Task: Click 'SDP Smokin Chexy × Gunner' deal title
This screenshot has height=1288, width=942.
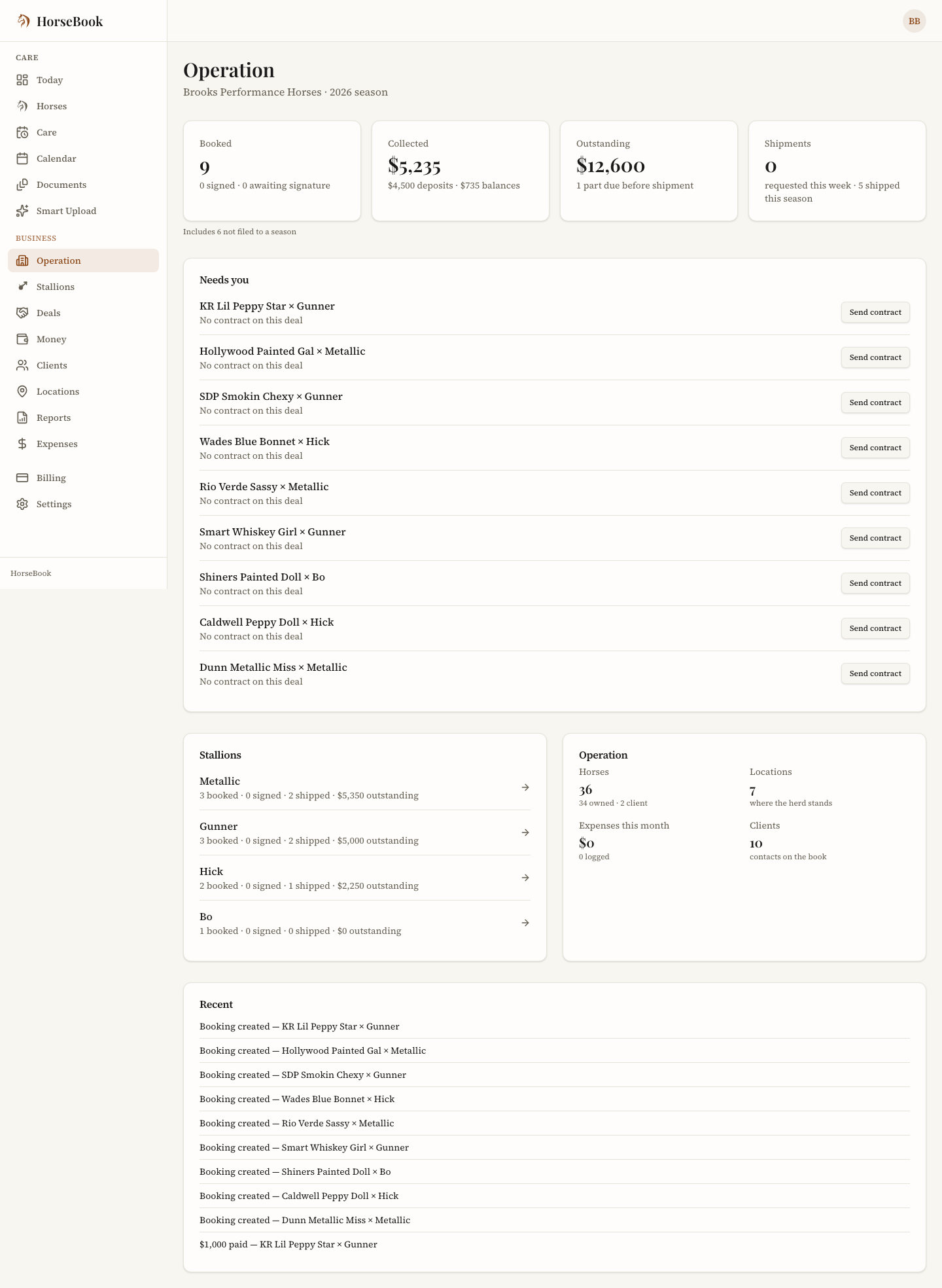Action: (x=271, y=397)
